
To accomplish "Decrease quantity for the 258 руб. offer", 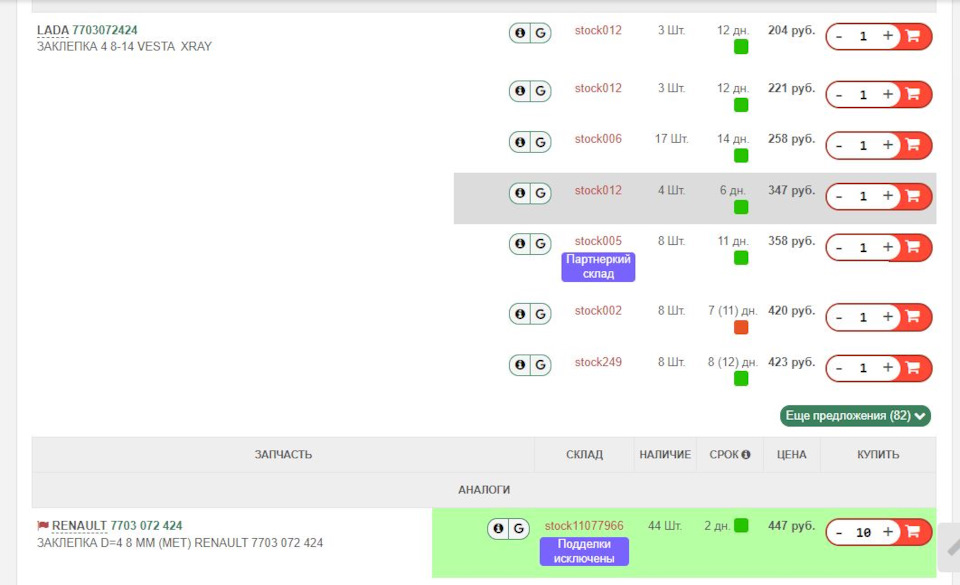I will 839,146.
